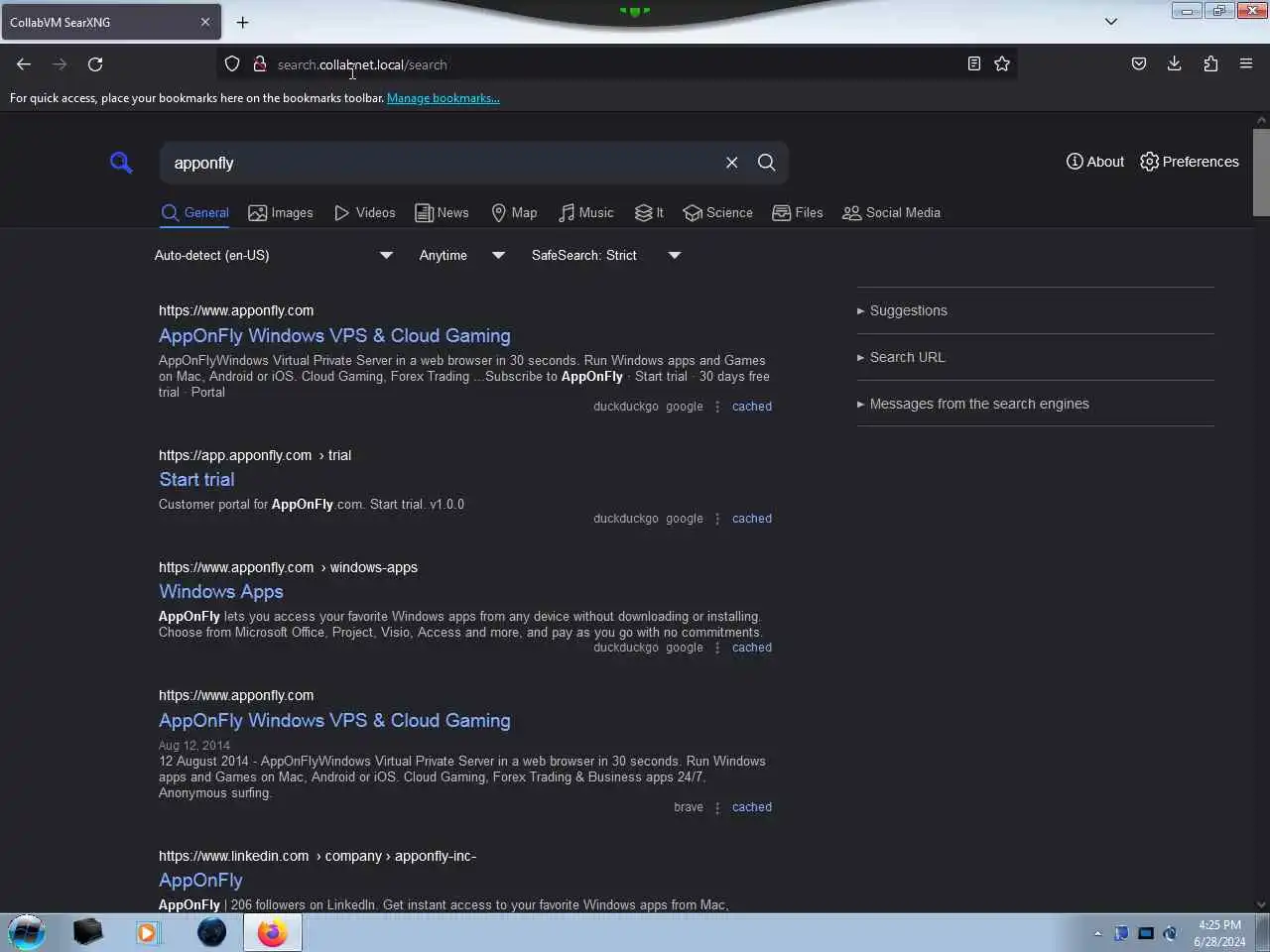The image size is (1270, 952).
Task: Expand the Search URL section
Action: point(901,357)
